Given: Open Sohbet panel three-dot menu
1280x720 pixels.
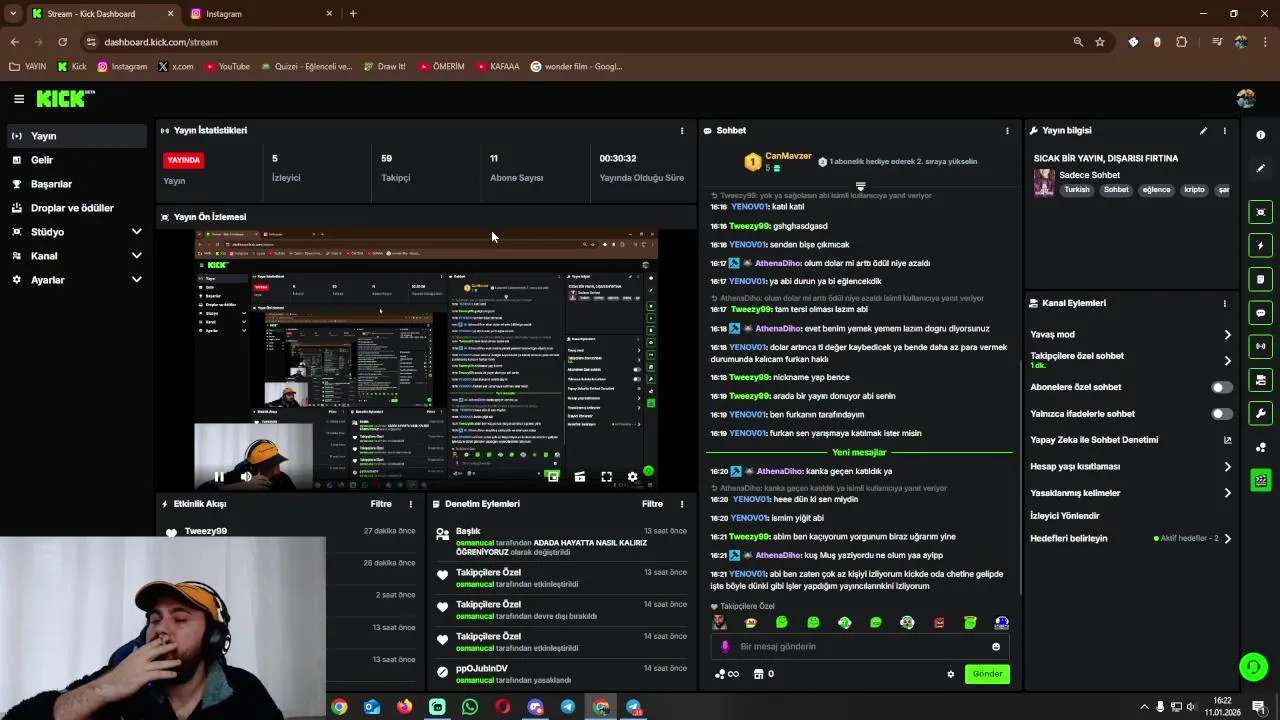Looking at the screenshot, I should 1007,131.
